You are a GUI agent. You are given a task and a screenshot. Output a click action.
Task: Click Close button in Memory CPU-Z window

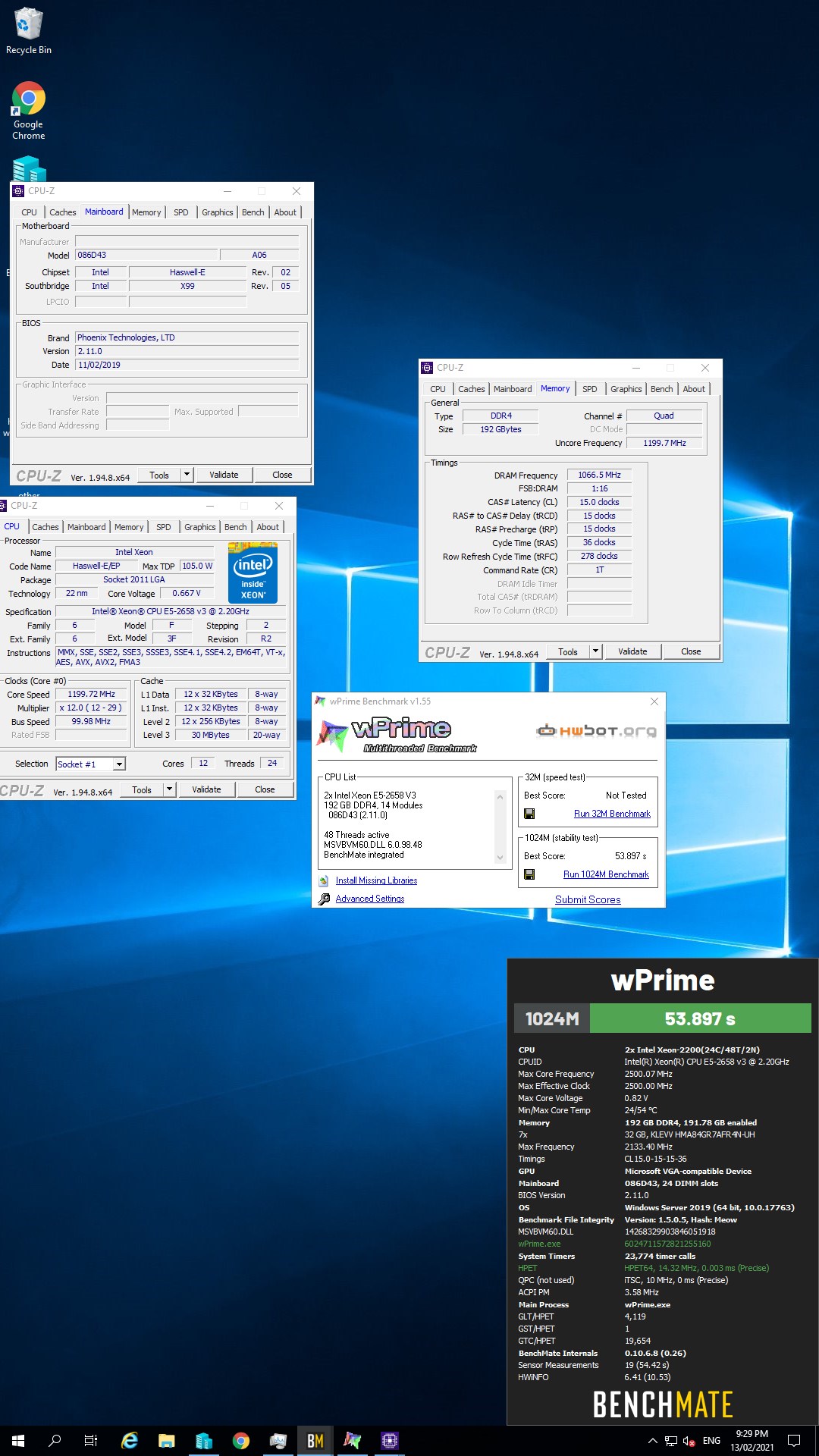[691, 651]
